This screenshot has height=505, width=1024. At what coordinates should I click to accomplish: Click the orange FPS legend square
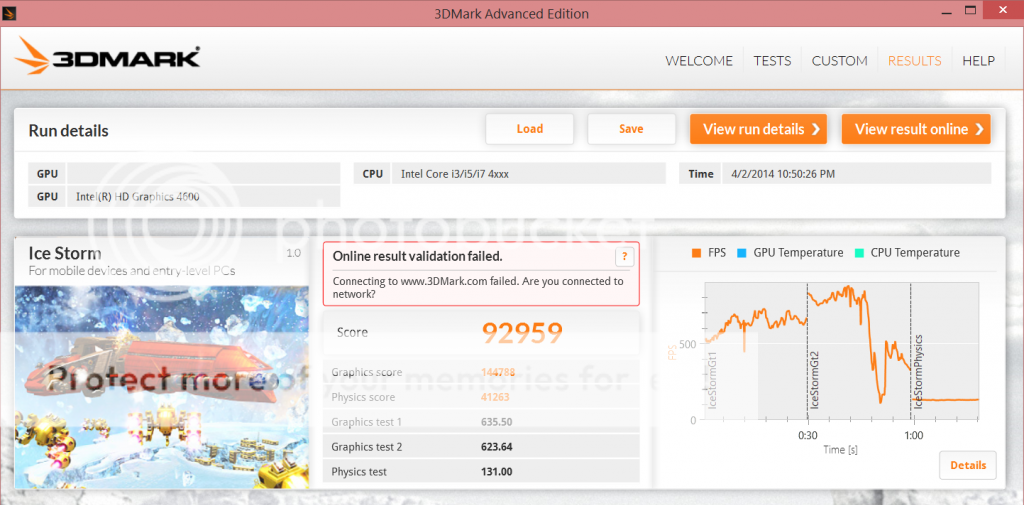(695, 253)
